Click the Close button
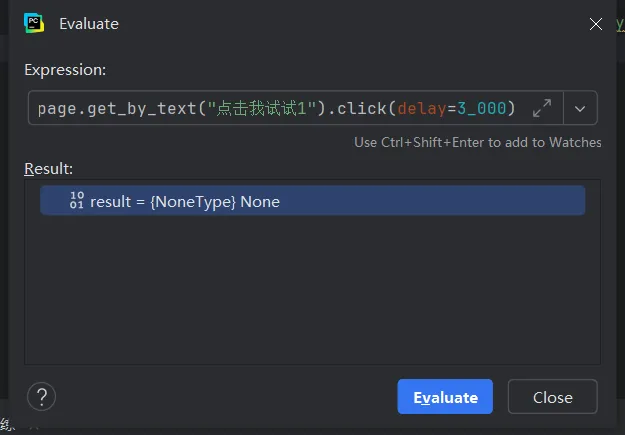The width and height of the screenshot is (625, 435). (x=553, y=397)
